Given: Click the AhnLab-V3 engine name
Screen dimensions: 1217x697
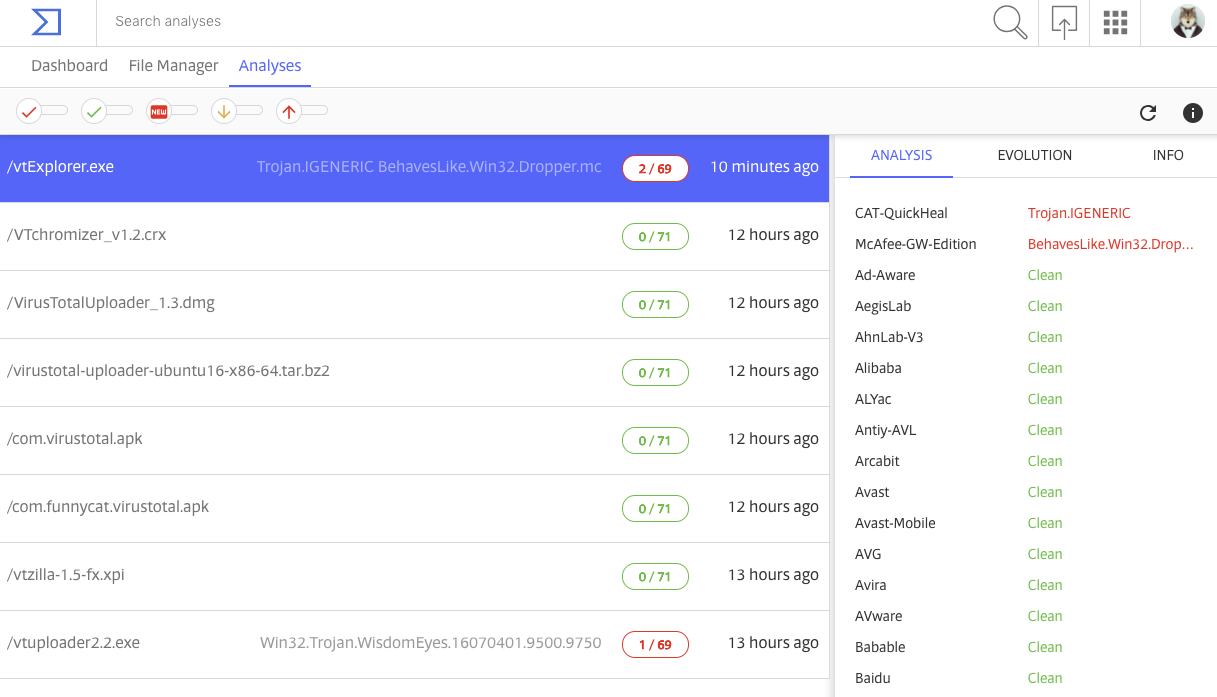Looking at the screenshot, I should coord(889,337).
